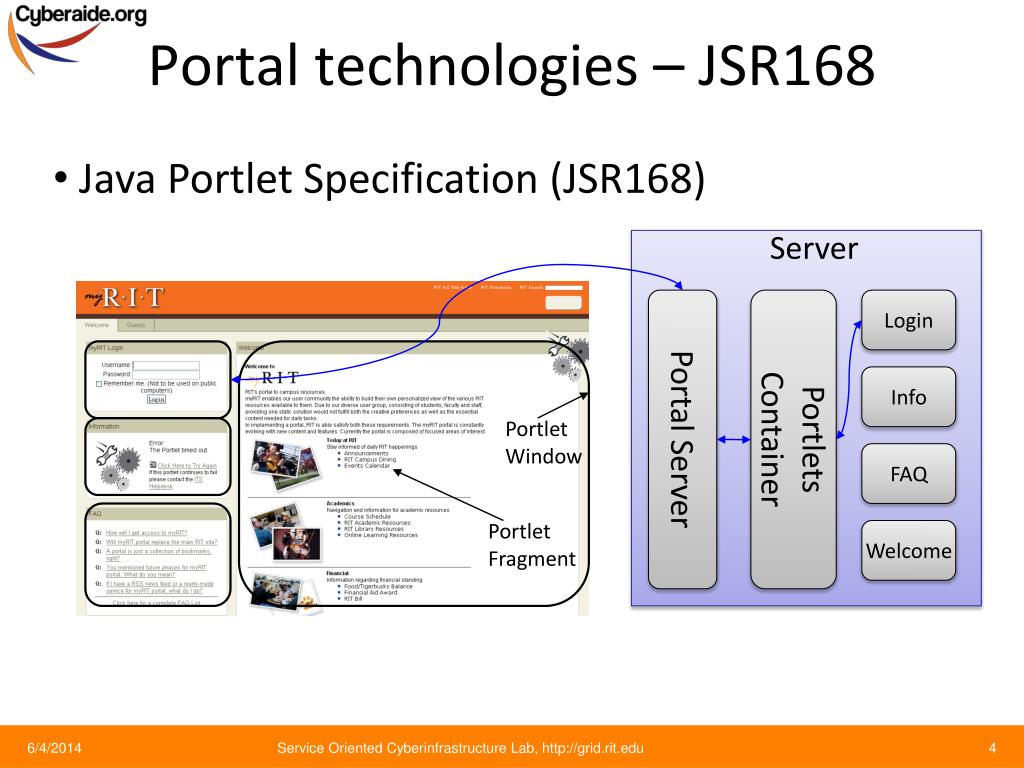This screenshot has height=768, width=1024.
Task: Click the 'Portlet Window' label
Action: (x=543, y=442)
